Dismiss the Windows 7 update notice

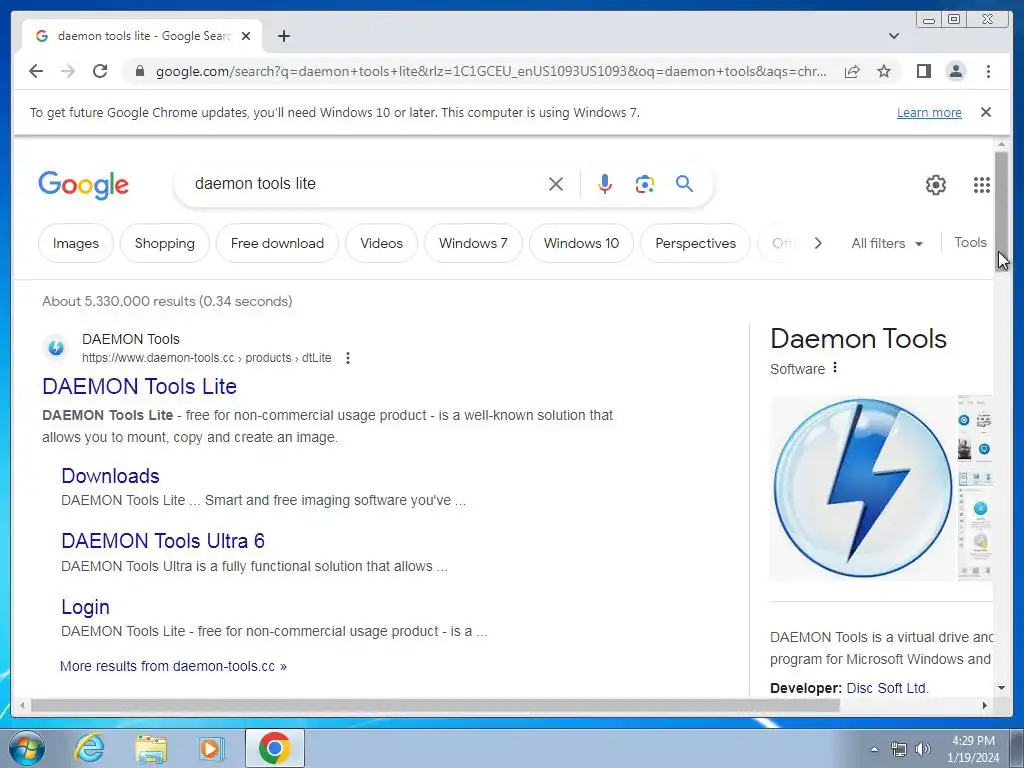pyautogui.click(x=986, y=112)
